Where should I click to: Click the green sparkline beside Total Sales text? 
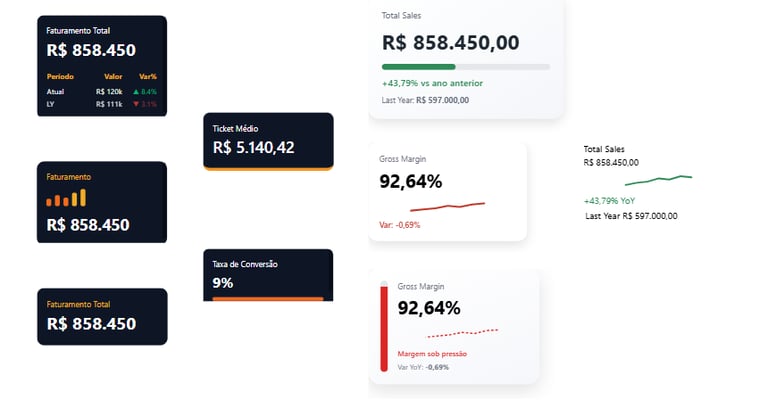point(658,180)
